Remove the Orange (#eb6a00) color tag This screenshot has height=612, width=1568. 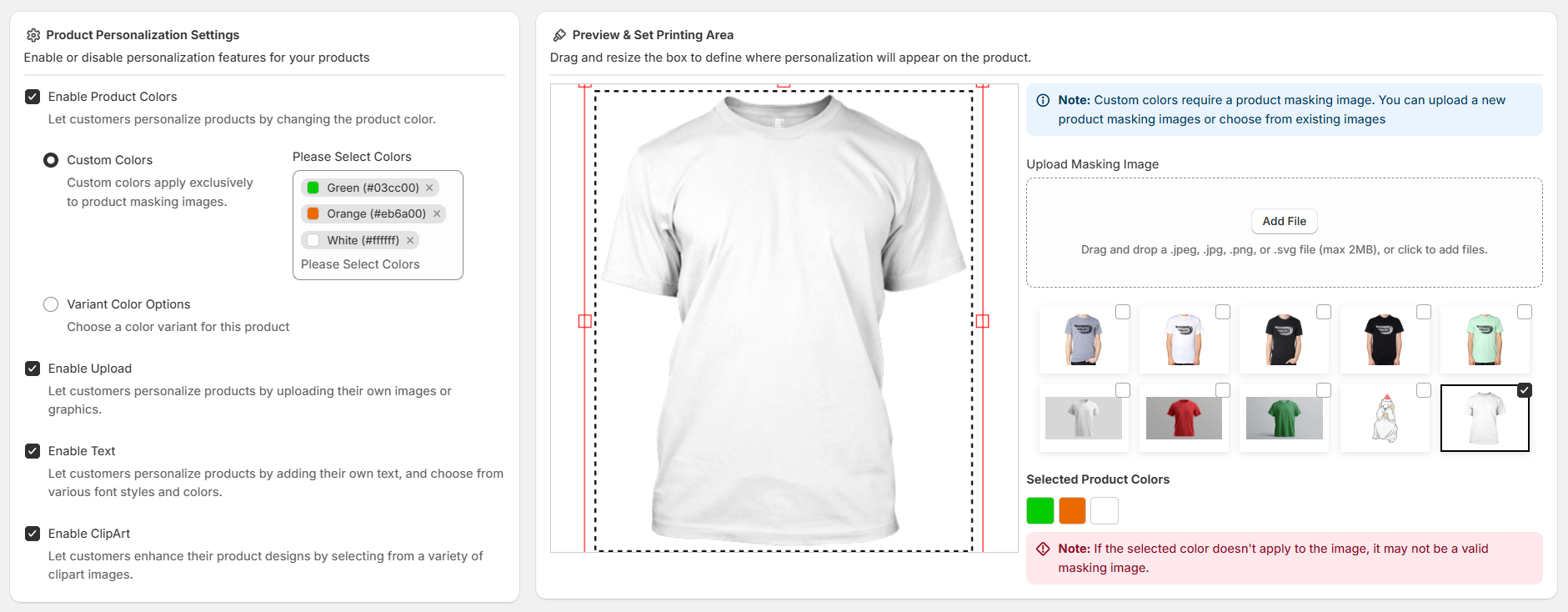436,213
